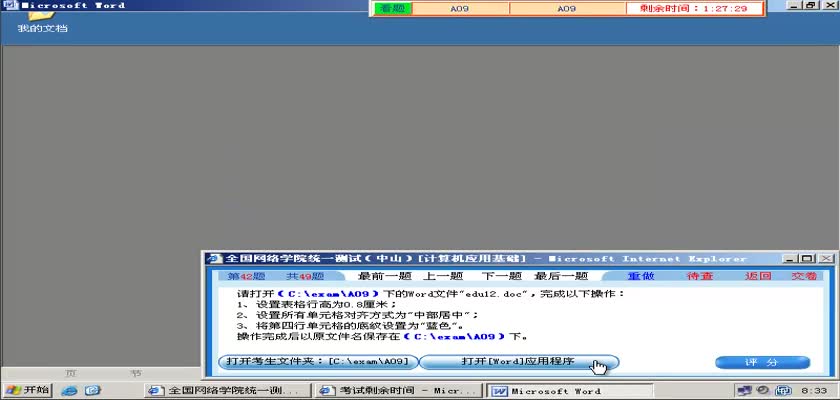Image resolution: width=840 pixels, height=400 pixels.
Task: Click the 8:33 system clock
Action: [814, 391]
